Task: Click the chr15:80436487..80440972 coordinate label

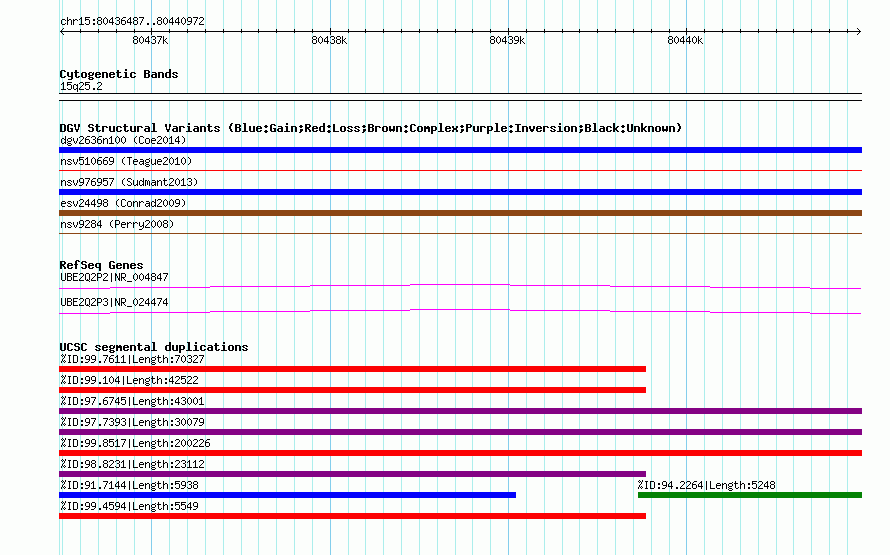Action: tap(132, 21)
